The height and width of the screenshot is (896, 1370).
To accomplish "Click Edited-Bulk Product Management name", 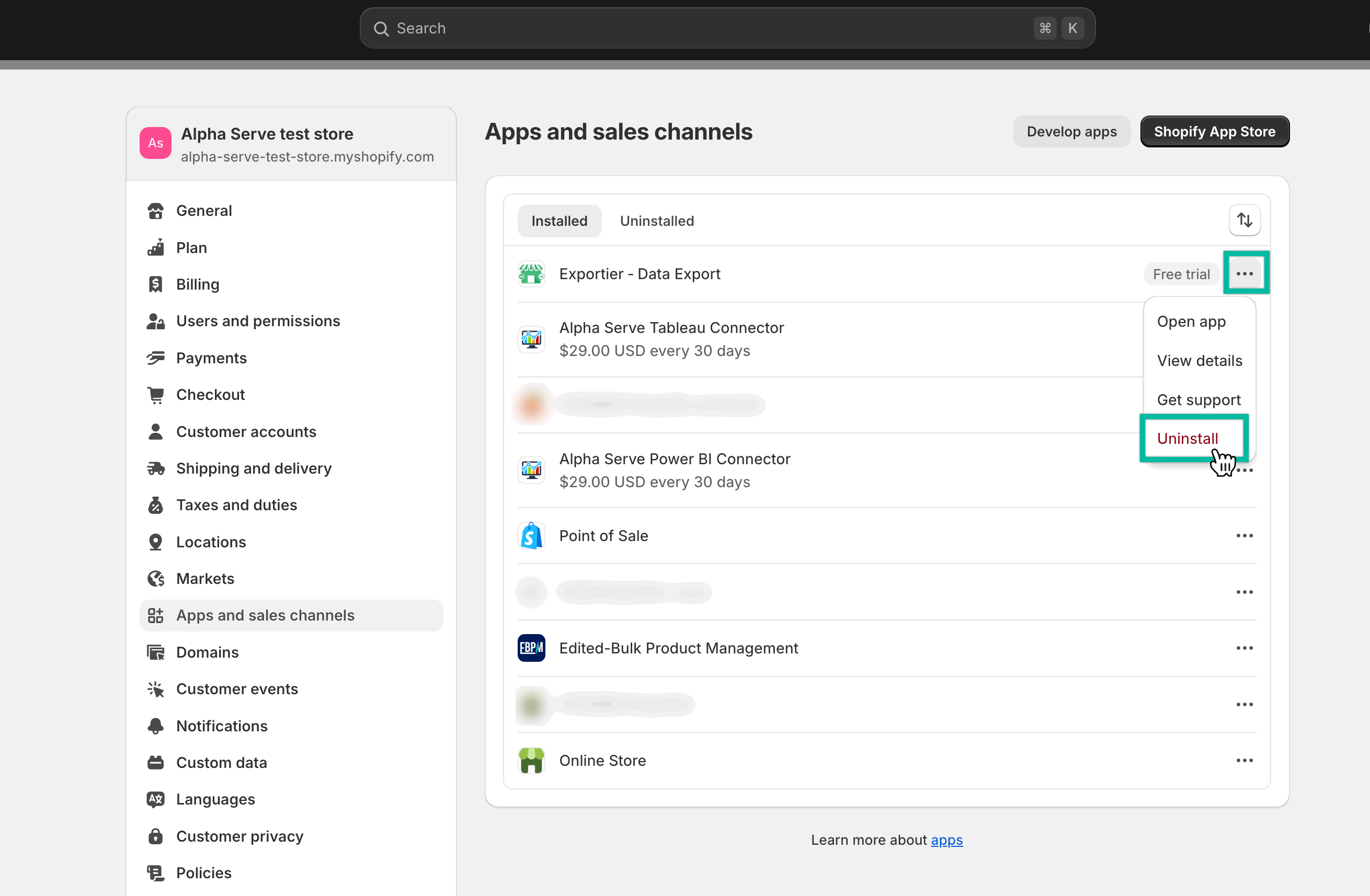I will coord(678,648).
